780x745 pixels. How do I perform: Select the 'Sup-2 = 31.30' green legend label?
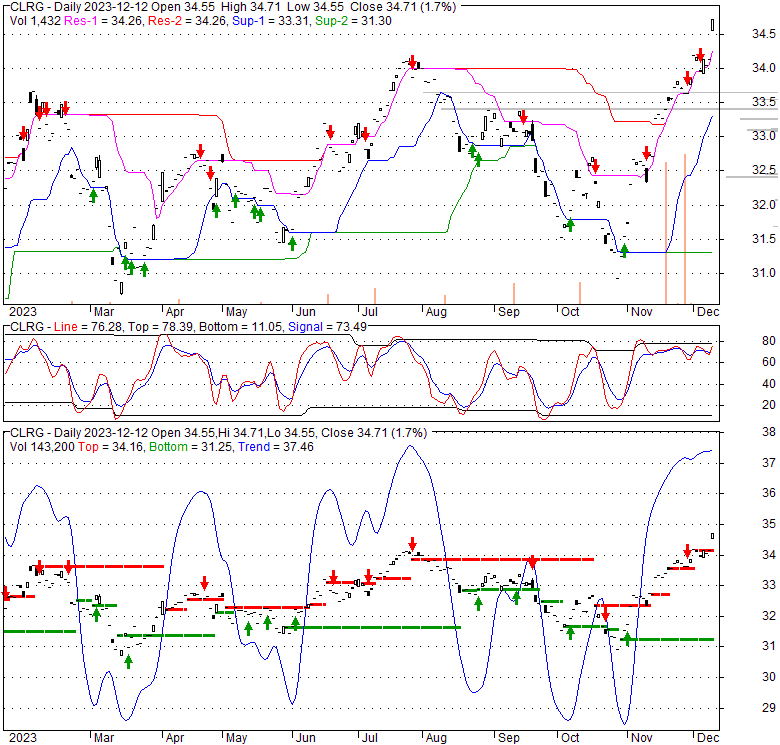click(x=353, y=21)
